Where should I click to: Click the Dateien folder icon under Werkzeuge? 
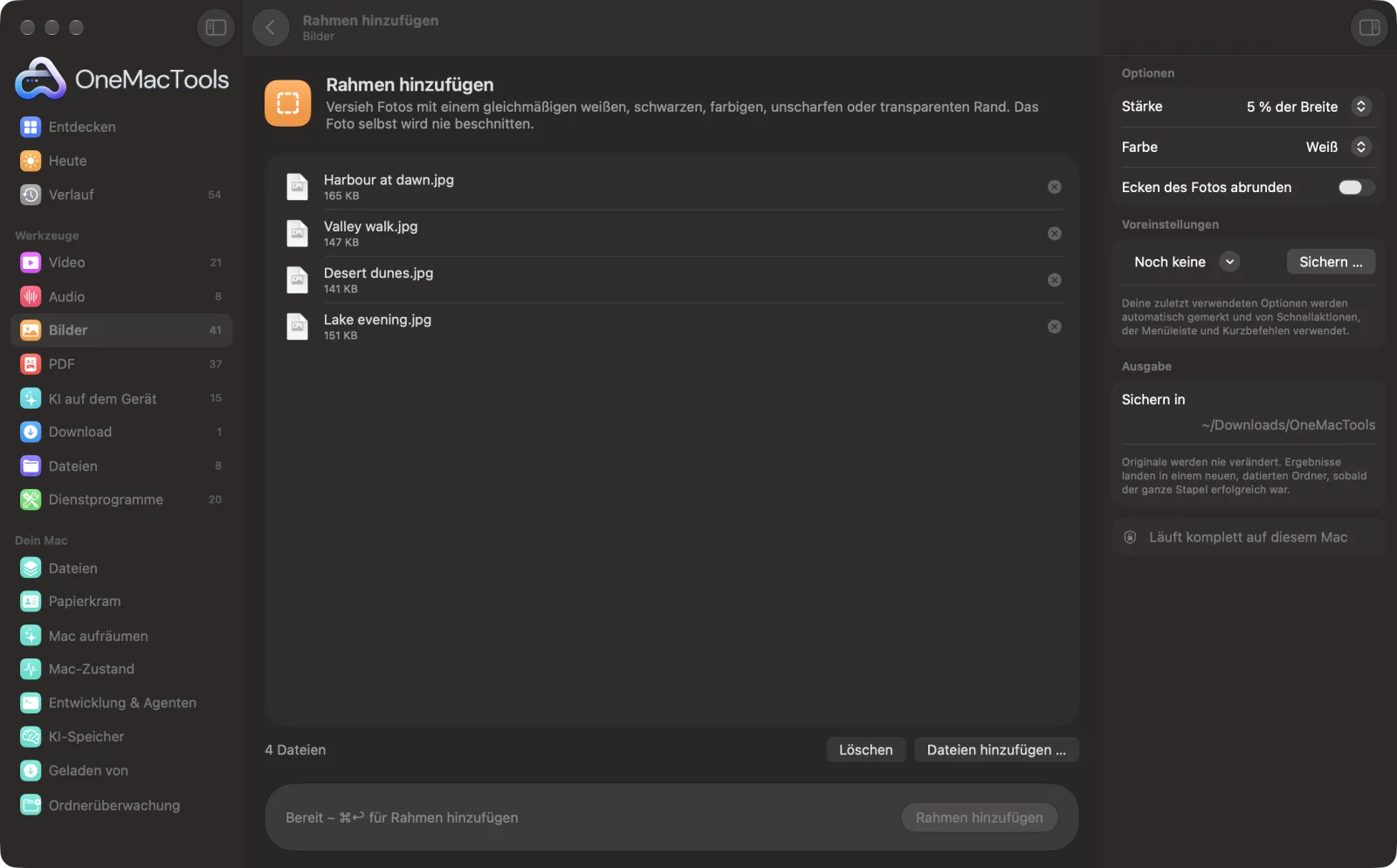[x=31, y=466]
